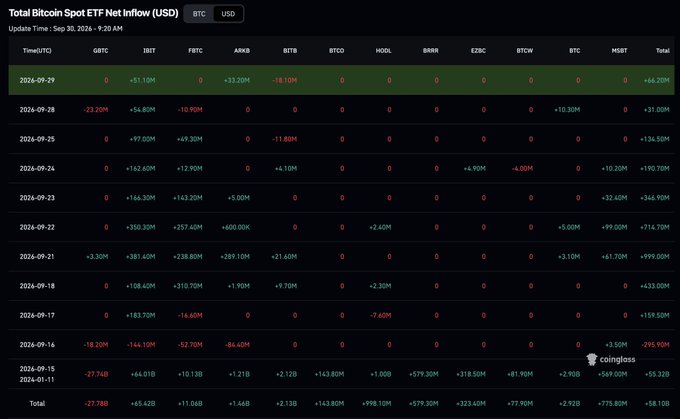Click the +33.20M ARKB value
Image resolution: width=680 pixels, height=419 pixels.
237,80
